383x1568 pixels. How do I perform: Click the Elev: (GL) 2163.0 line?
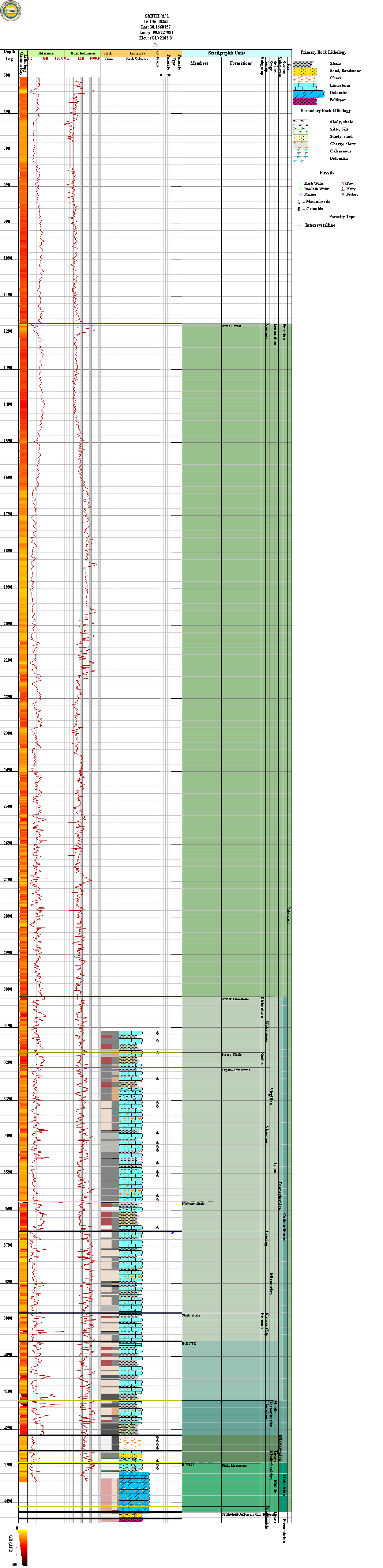tap(157, 38)
